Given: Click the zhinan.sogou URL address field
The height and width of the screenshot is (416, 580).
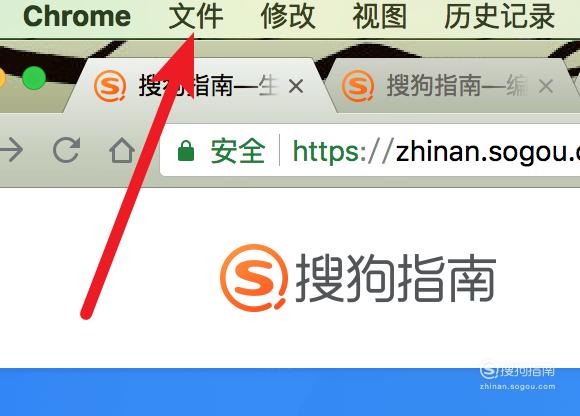Looking at the screenshot, I should pyautogui.click(x=370, y=150).
